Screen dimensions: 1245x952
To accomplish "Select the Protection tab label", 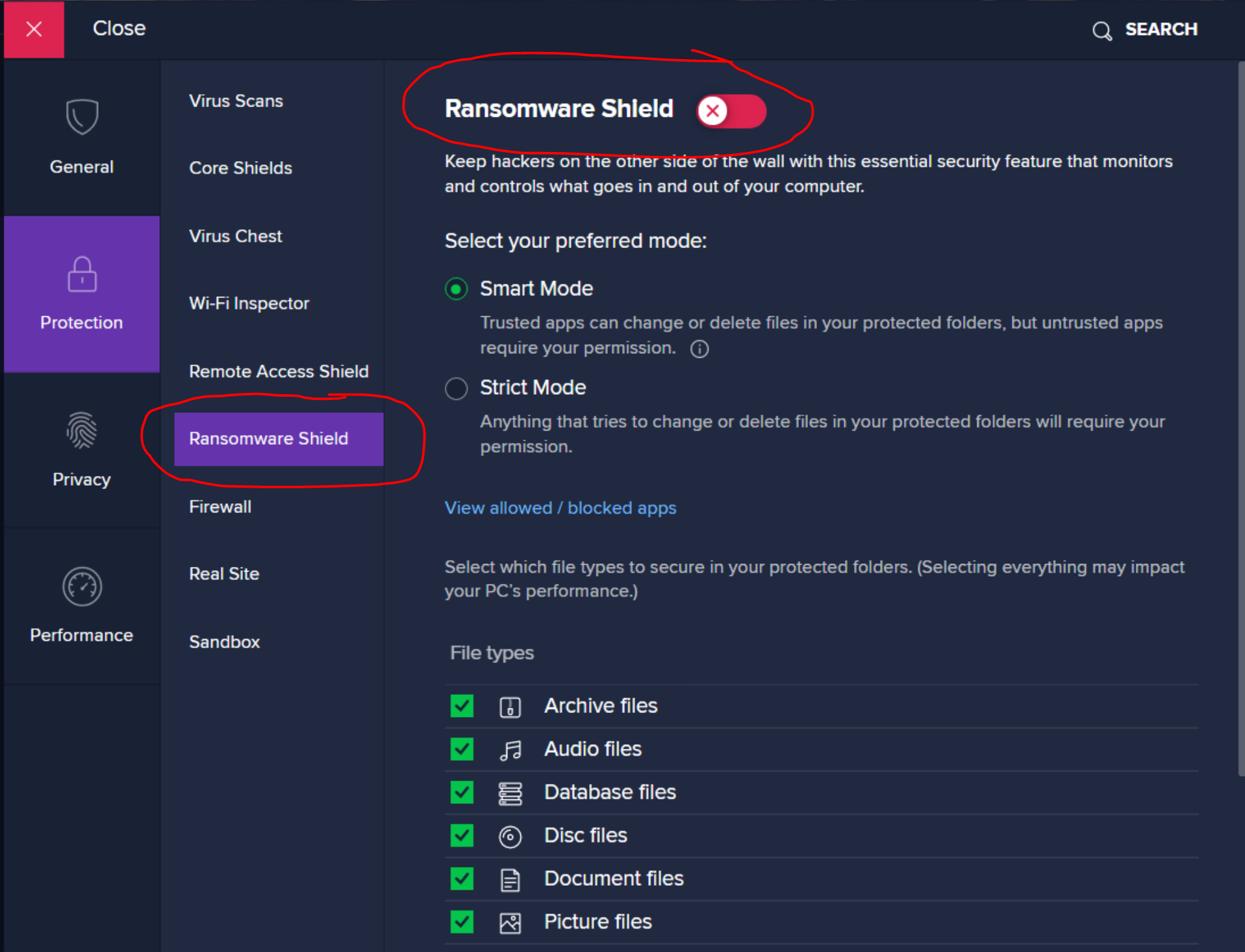I will coord(82,322).
